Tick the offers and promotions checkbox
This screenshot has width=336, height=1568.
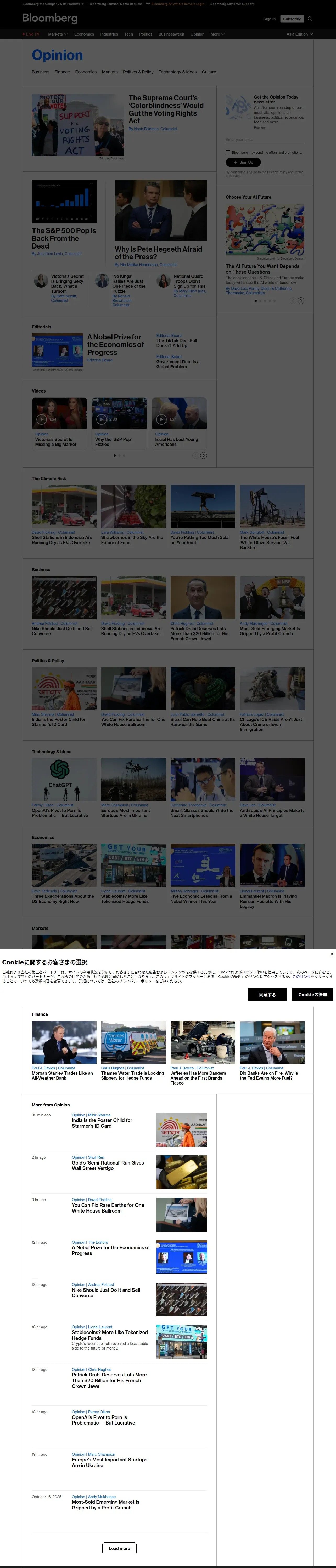coord(228,152)
